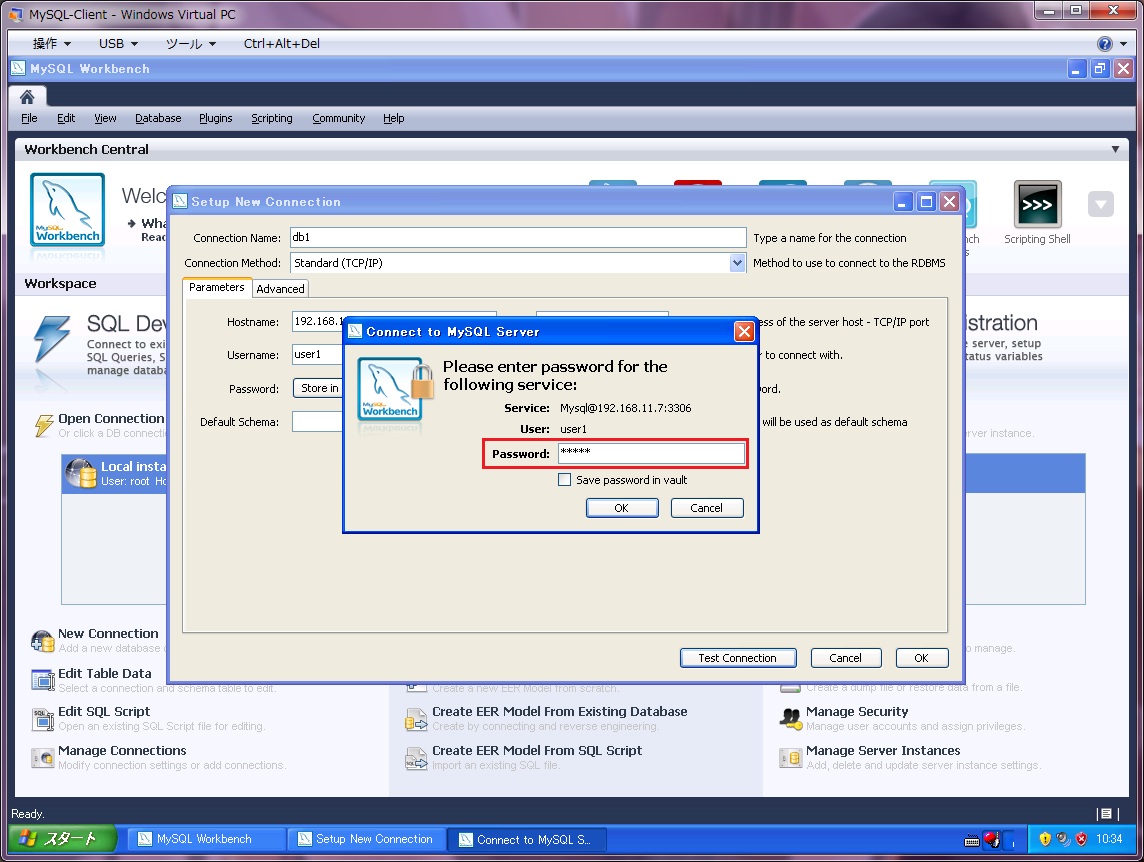1144x862 pixels.
Task: Click OK in the Setup New Connection dialog
Action: point(921,658)
